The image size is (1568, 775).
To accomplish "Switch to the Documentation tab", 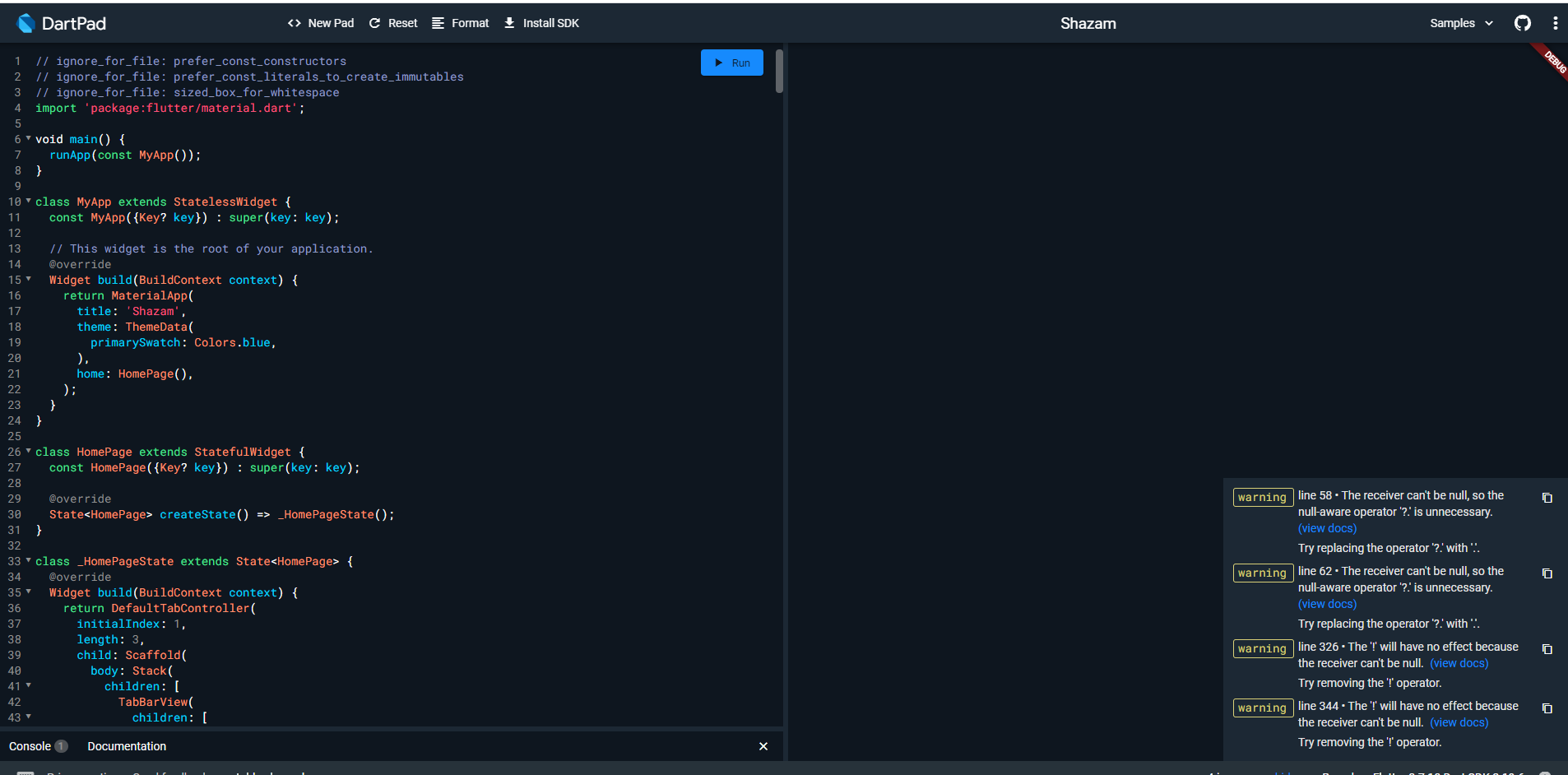I will 127,746.
